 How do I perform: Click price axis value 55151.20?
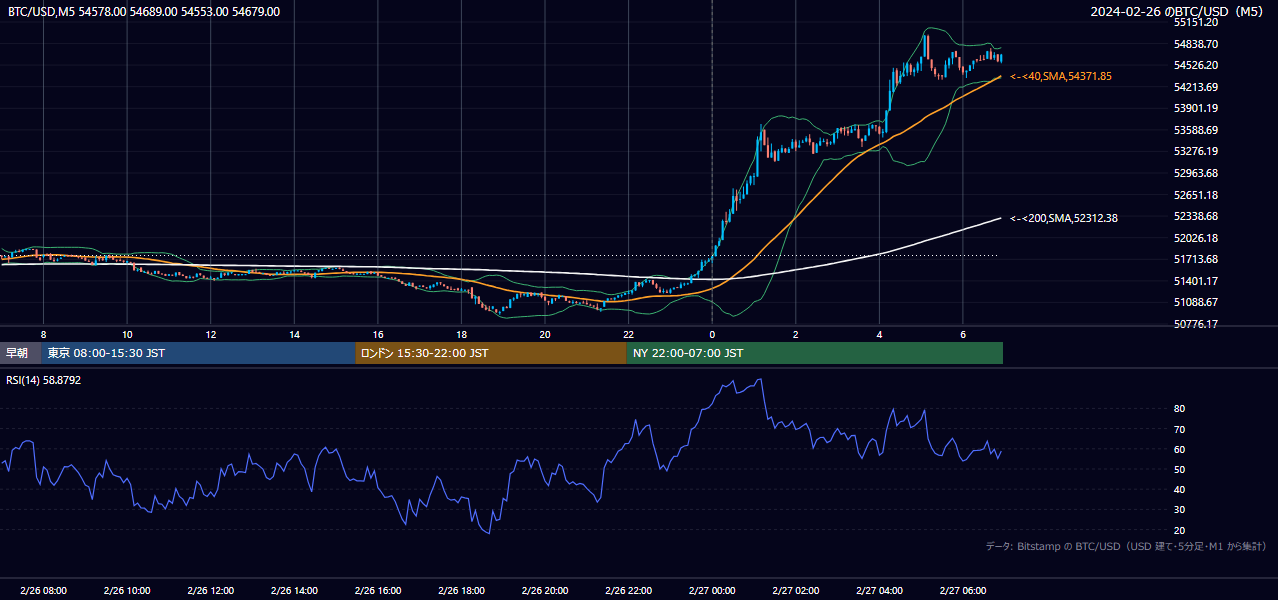click(1195, 22)
